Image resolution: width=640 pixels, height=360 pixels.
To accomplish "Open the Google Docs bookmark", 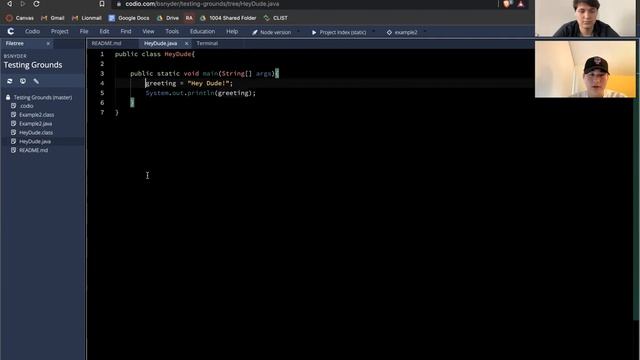I will [x=129, y=18].
